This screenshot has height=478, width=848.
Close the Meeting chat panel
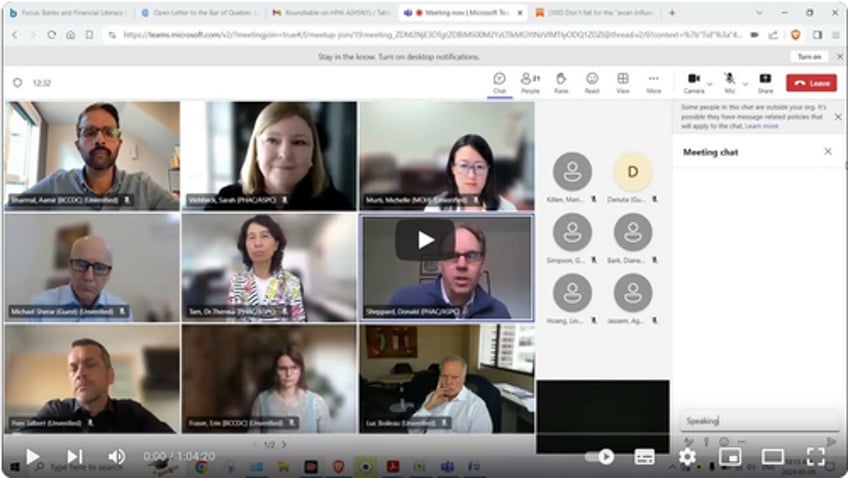pyautogui.click(x=827, y=151)
